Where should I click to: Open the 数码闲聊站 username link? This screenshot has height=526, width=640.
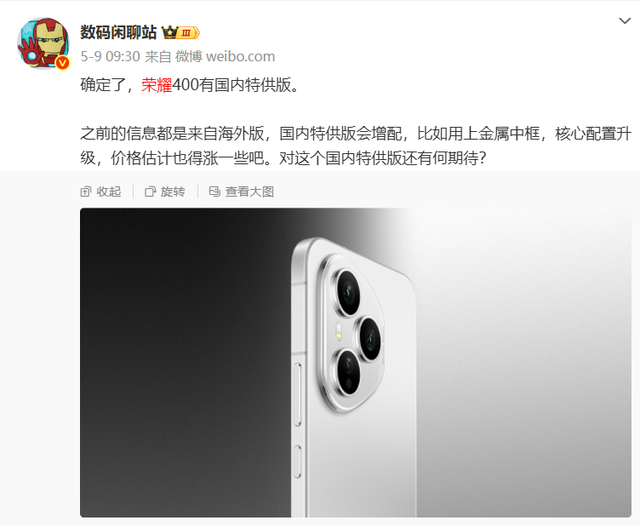(x=118, y=32)
